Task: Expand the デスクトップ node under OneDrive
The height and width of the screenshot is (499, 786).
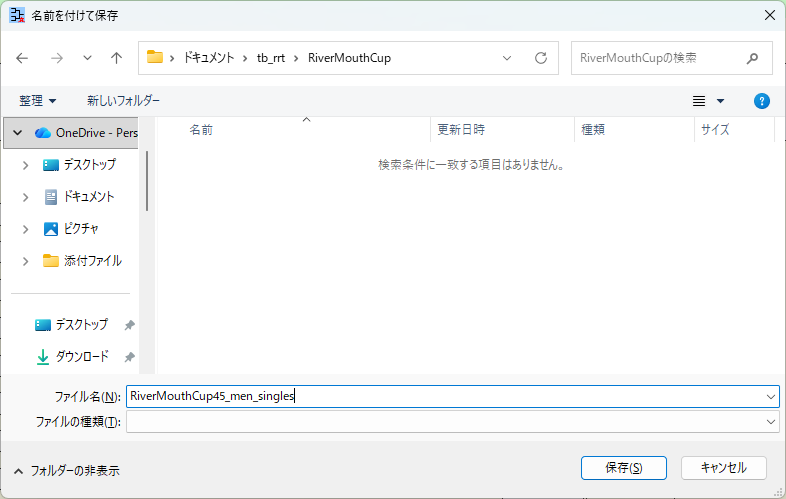Action: click(26, 165)
